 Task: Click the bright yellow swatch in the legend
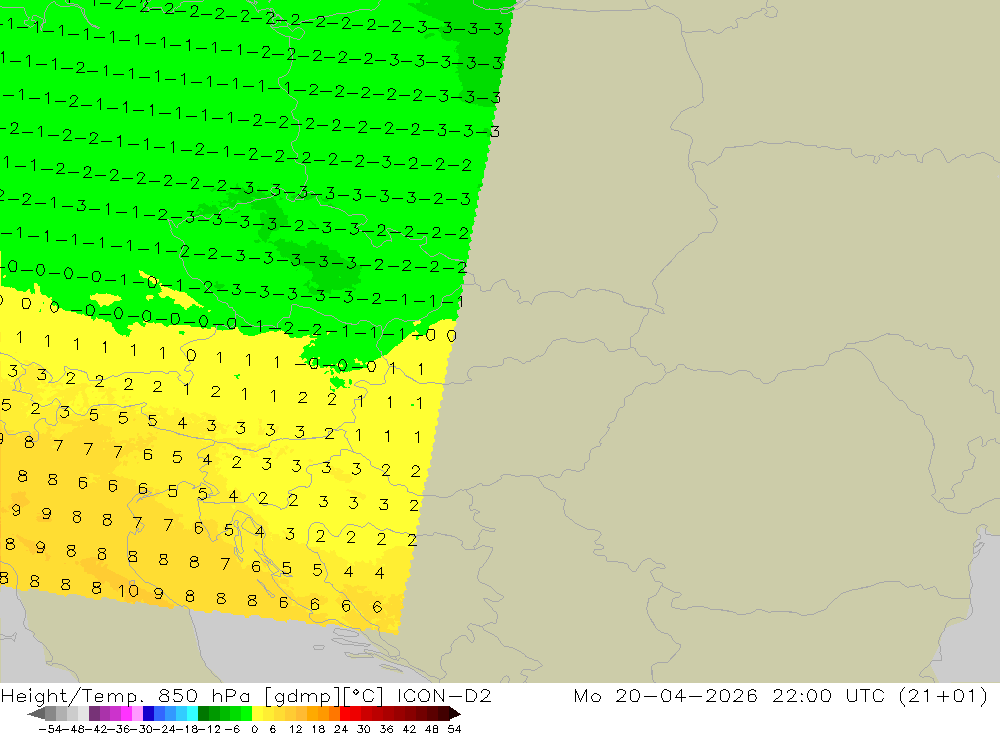click(257, 714)
